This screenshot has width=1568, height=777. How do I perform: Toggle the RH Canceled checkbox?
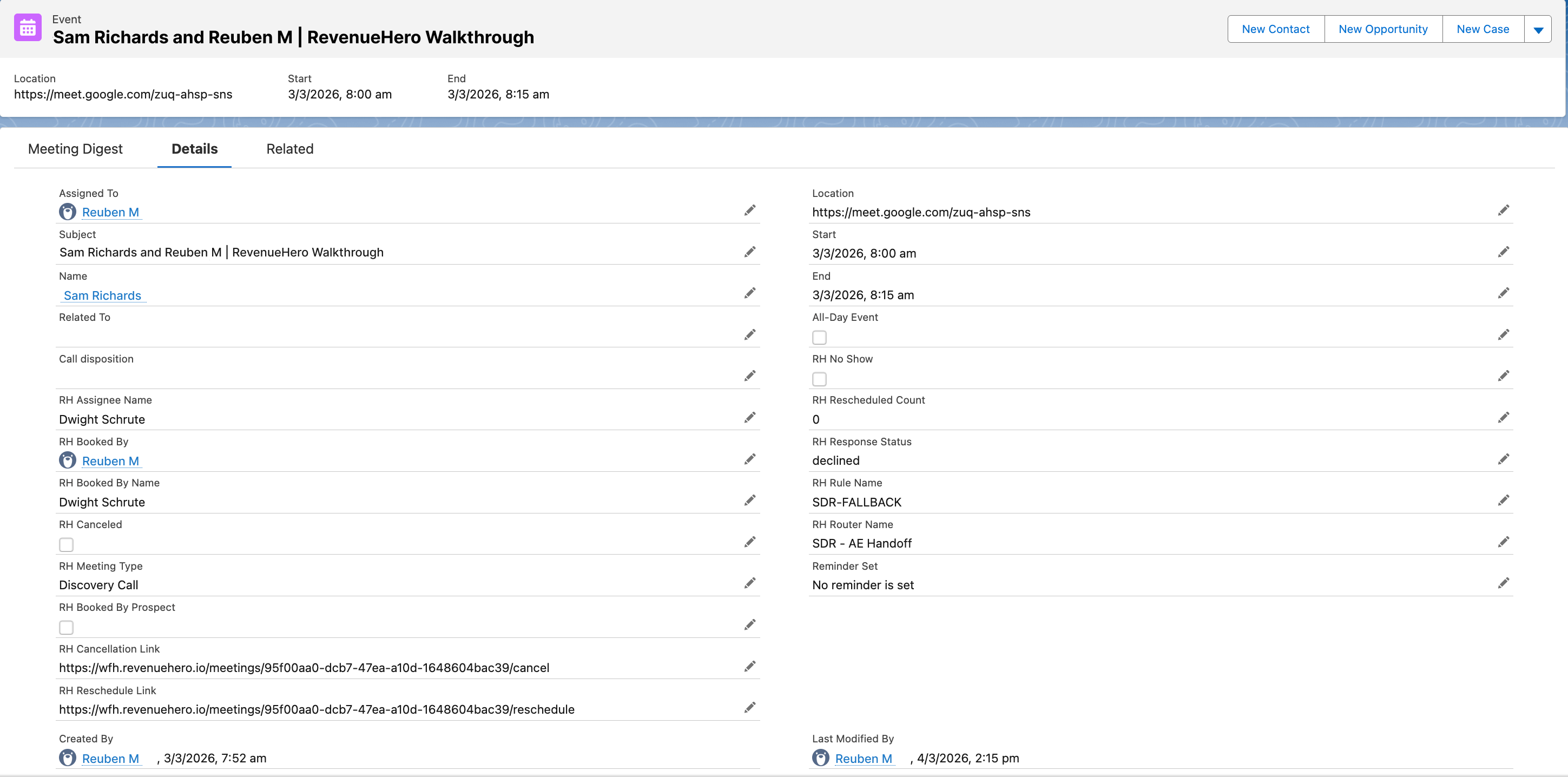click(x=67, y=544)
